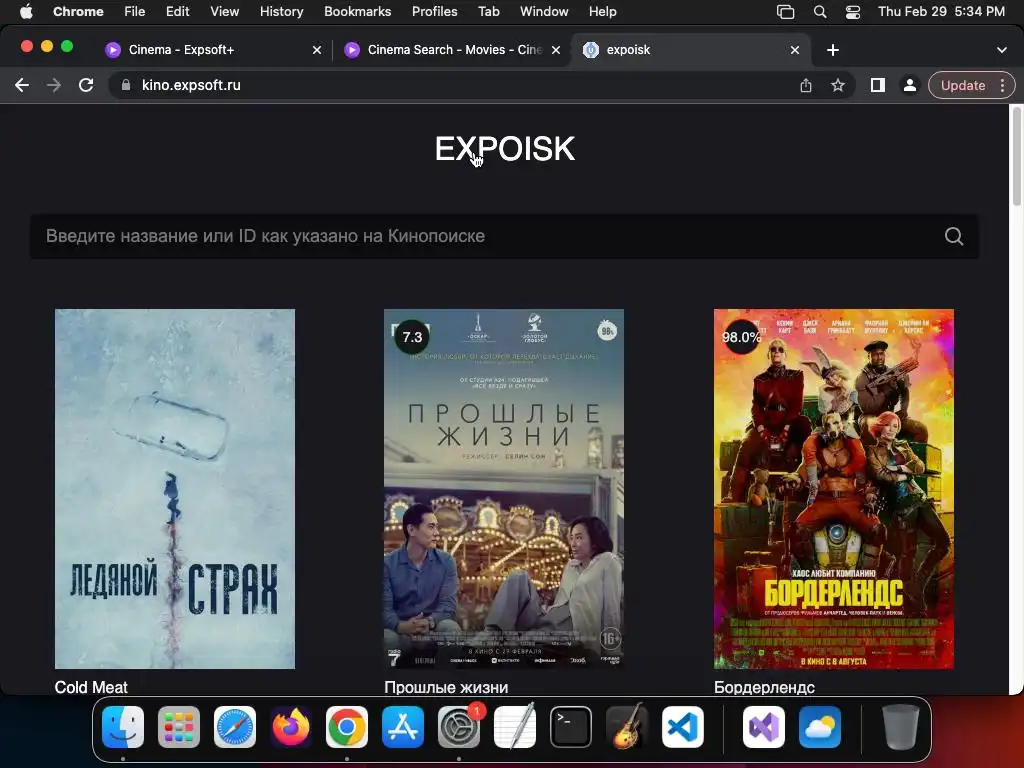Open a new tab with plus button
This screenshot has width=1024, height=768.
point(833,50)
